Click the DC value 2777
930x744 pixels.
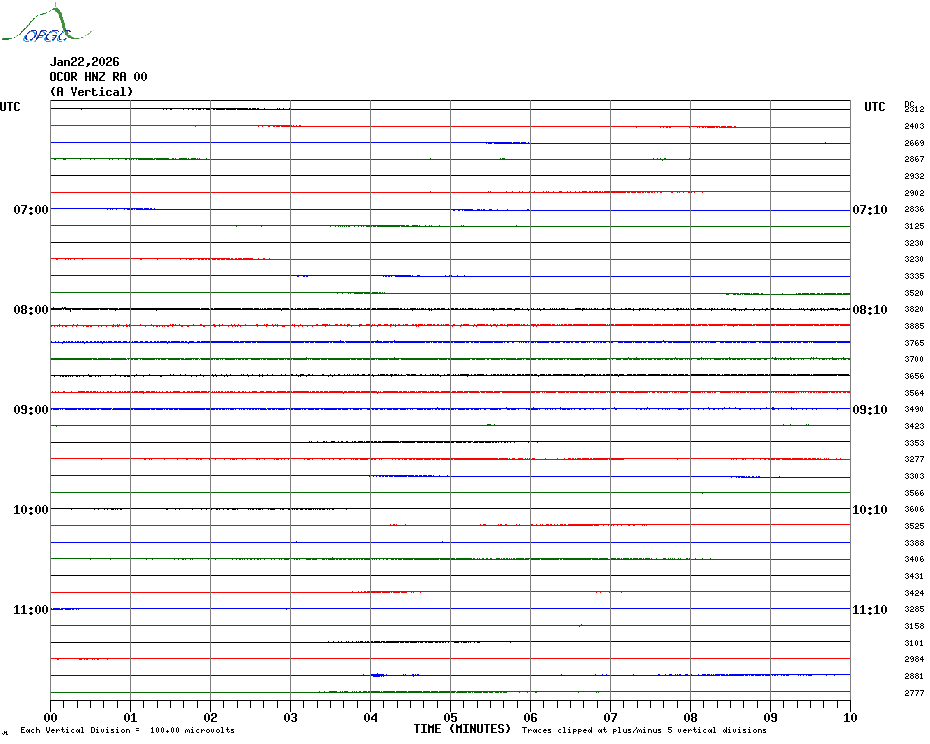coord(913,693)
